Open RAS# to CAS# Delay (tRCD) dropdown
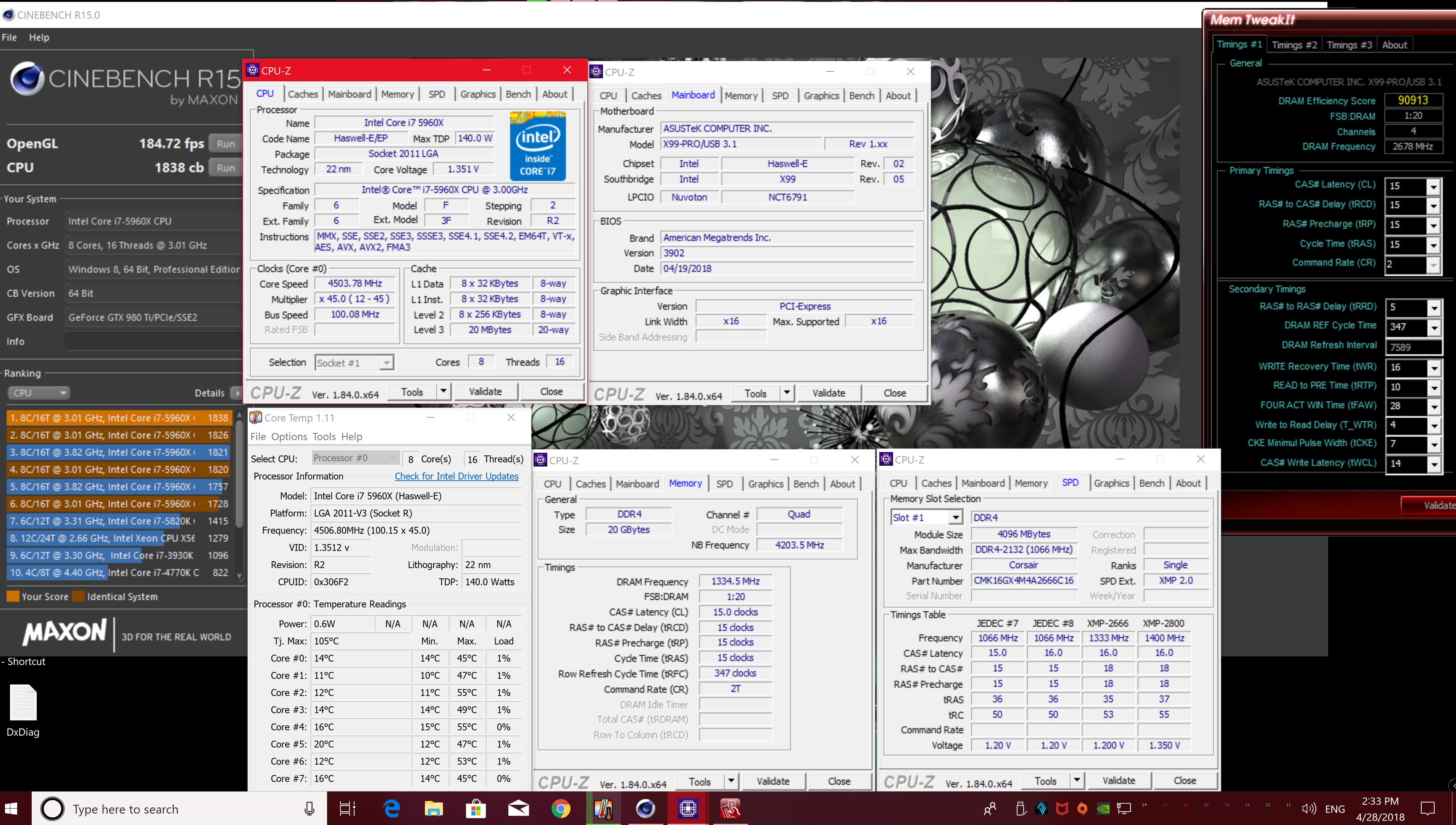The height and width of the screenshot is (825, 1456). (x=1433, y=206)
